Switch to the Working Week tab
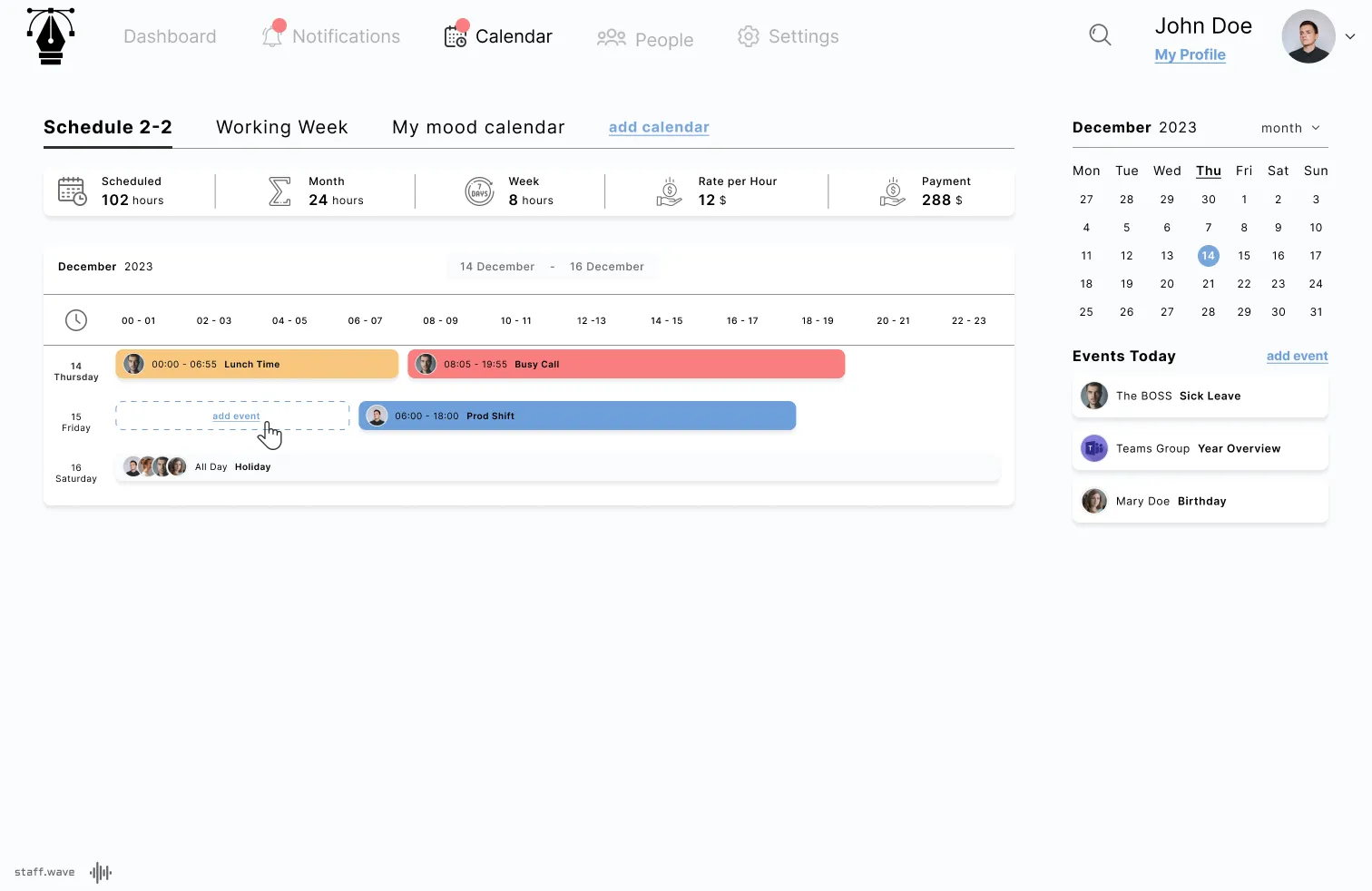 pyautogui.click(x=282, y=127)
